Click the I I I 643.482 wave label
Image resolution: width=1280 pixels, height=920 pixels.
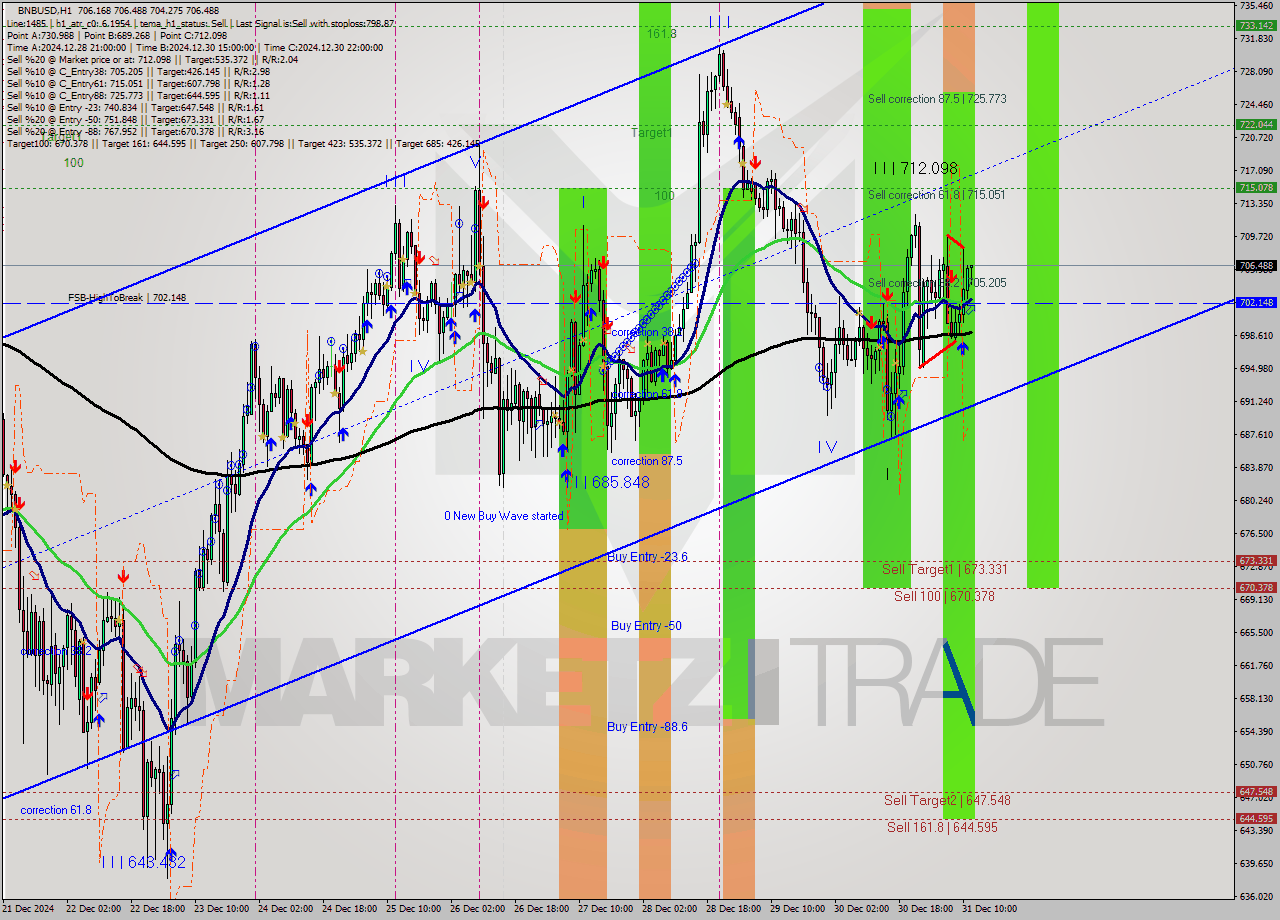144,862
